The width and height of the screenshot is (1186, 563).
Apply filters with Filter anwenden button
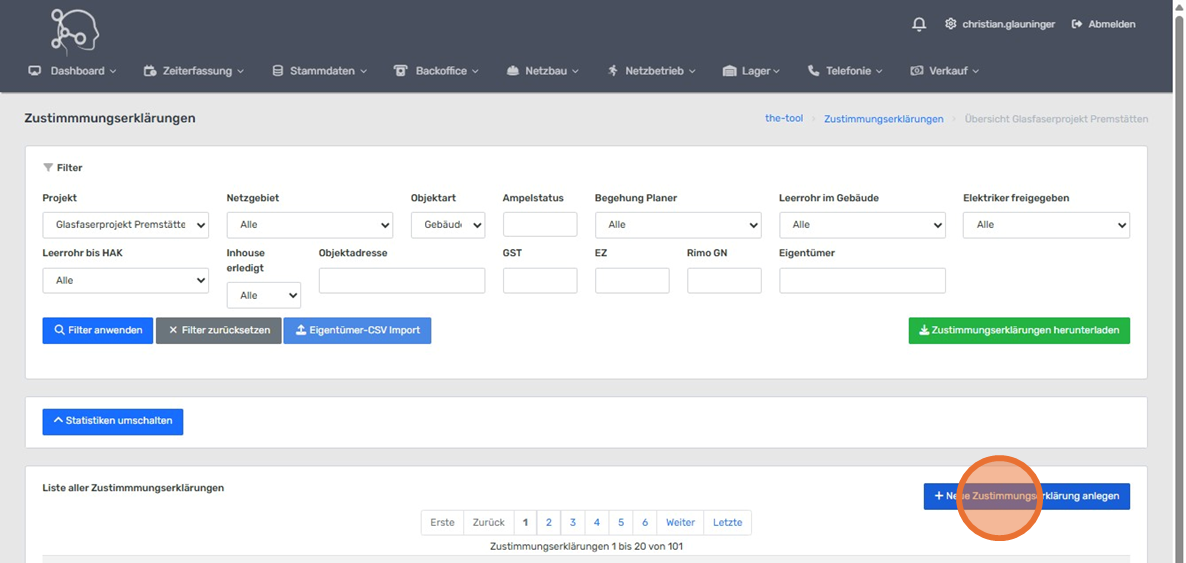coord(98,331)
